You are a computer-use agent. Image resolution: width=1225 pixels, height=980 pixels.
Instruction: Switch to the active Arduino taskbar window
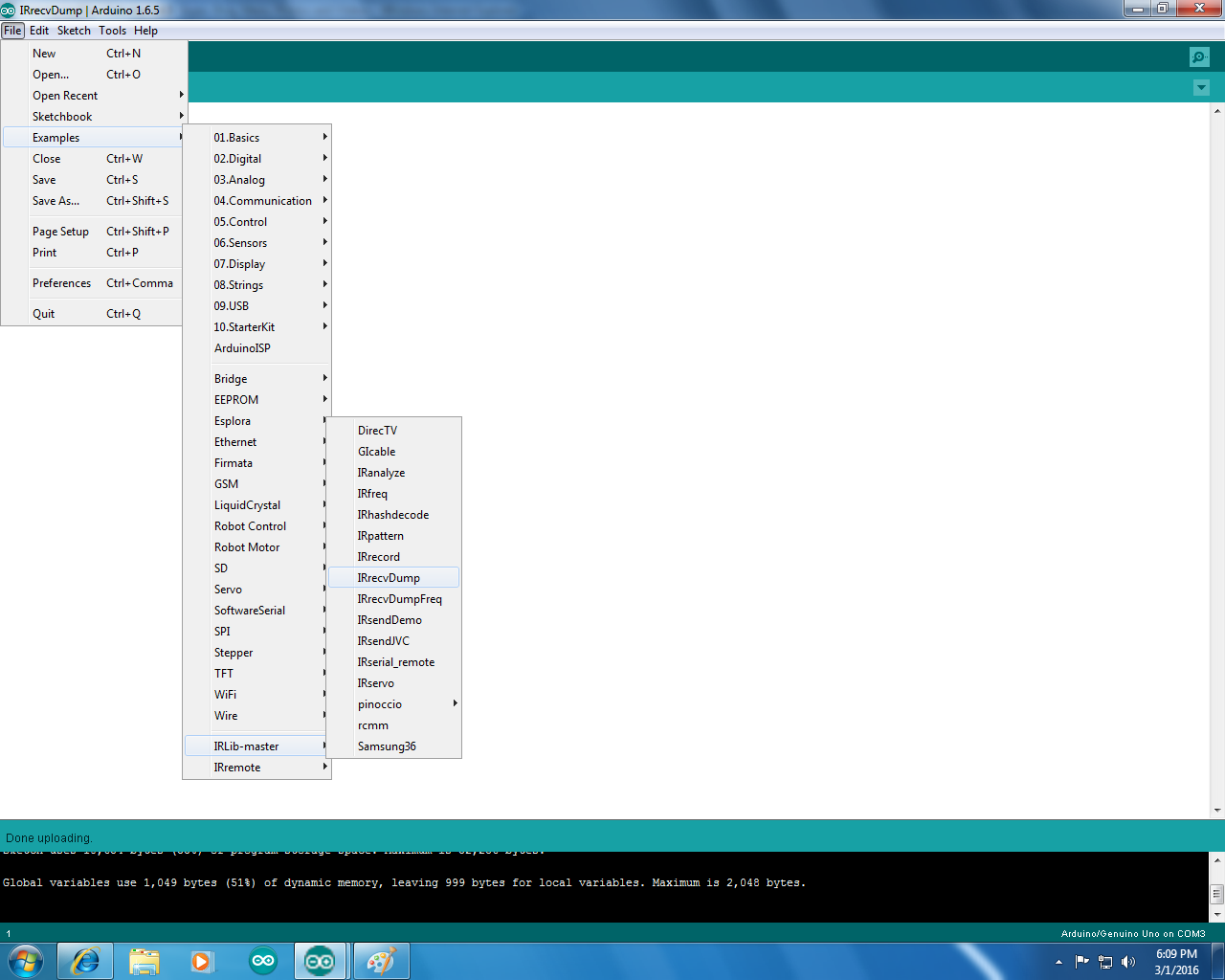(x=320, y=961)
